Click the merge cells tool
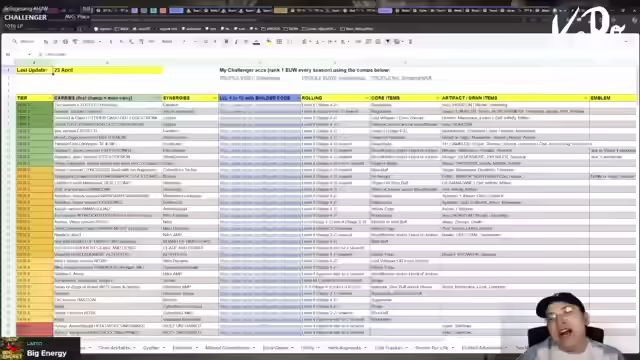Screen dimensions: 640x360 click(x=290, y=42)
